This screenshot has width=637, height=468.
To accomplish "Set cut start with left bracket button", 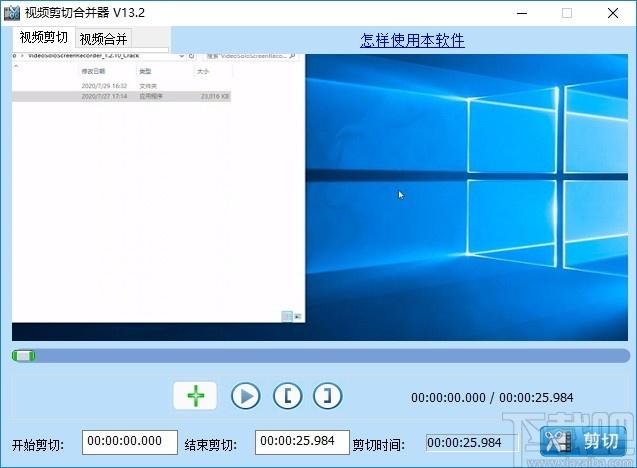I will pos(288,396).
